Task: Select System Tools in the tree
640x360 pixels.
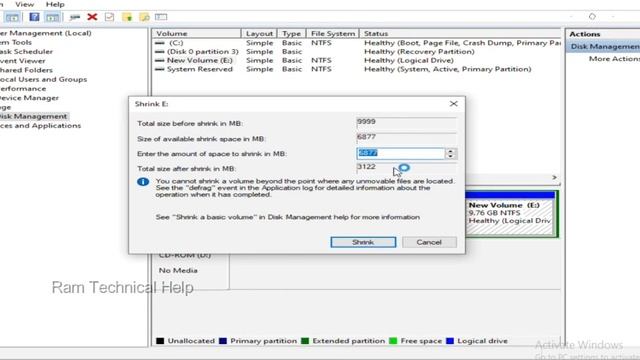Action: [16, 42]
